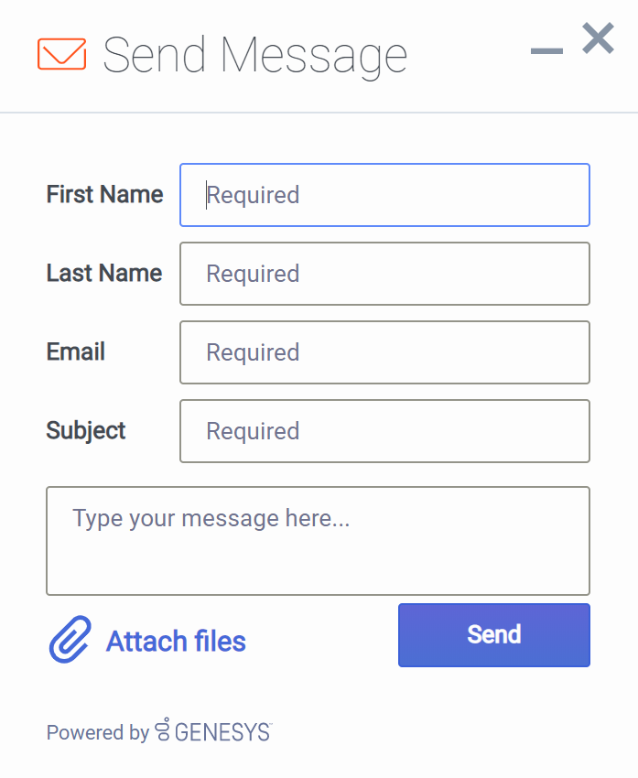Click the paperclip attachment icon

[x=70, y=640]
